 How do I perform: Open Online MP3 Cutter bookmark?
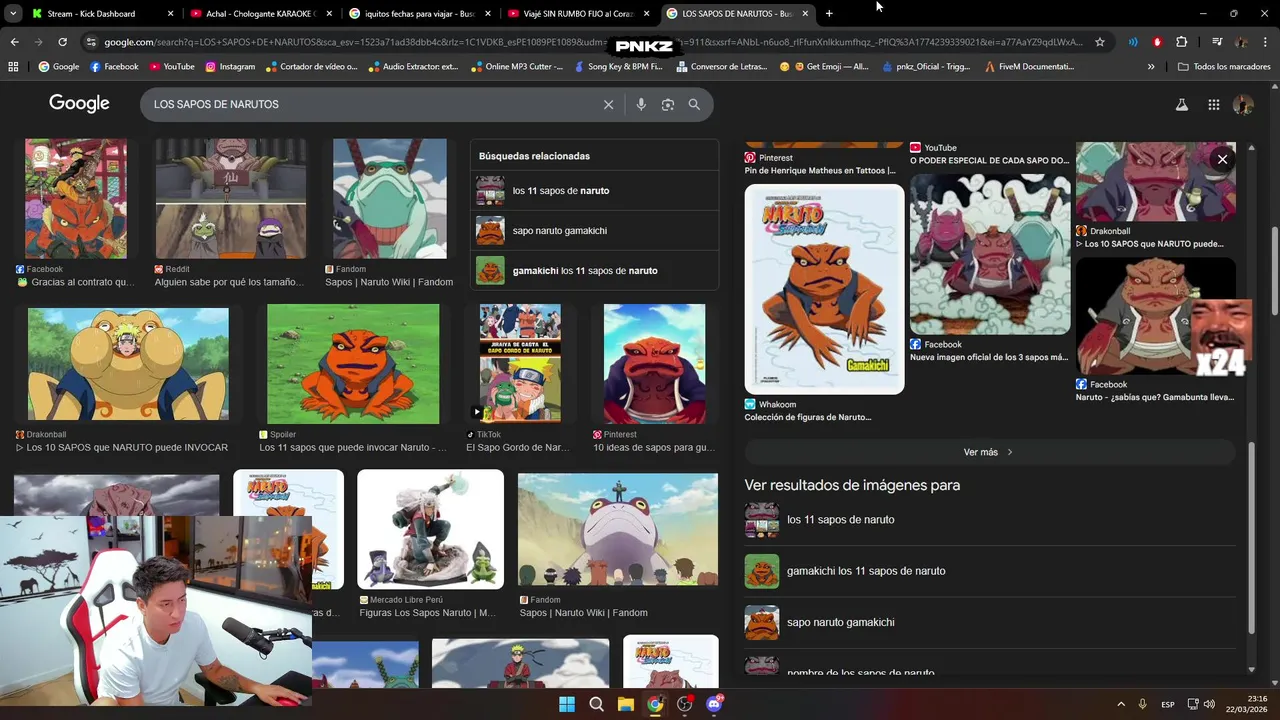coord(517,66)
